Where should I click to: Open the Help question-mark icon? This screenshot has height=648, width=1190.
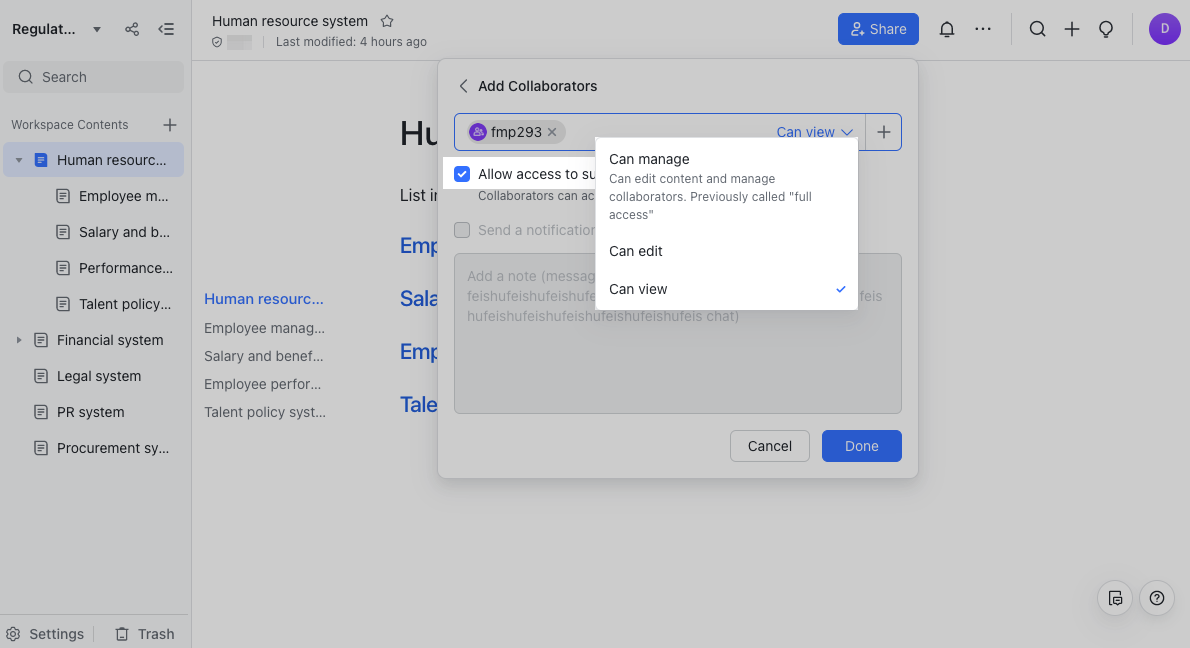1157,597
